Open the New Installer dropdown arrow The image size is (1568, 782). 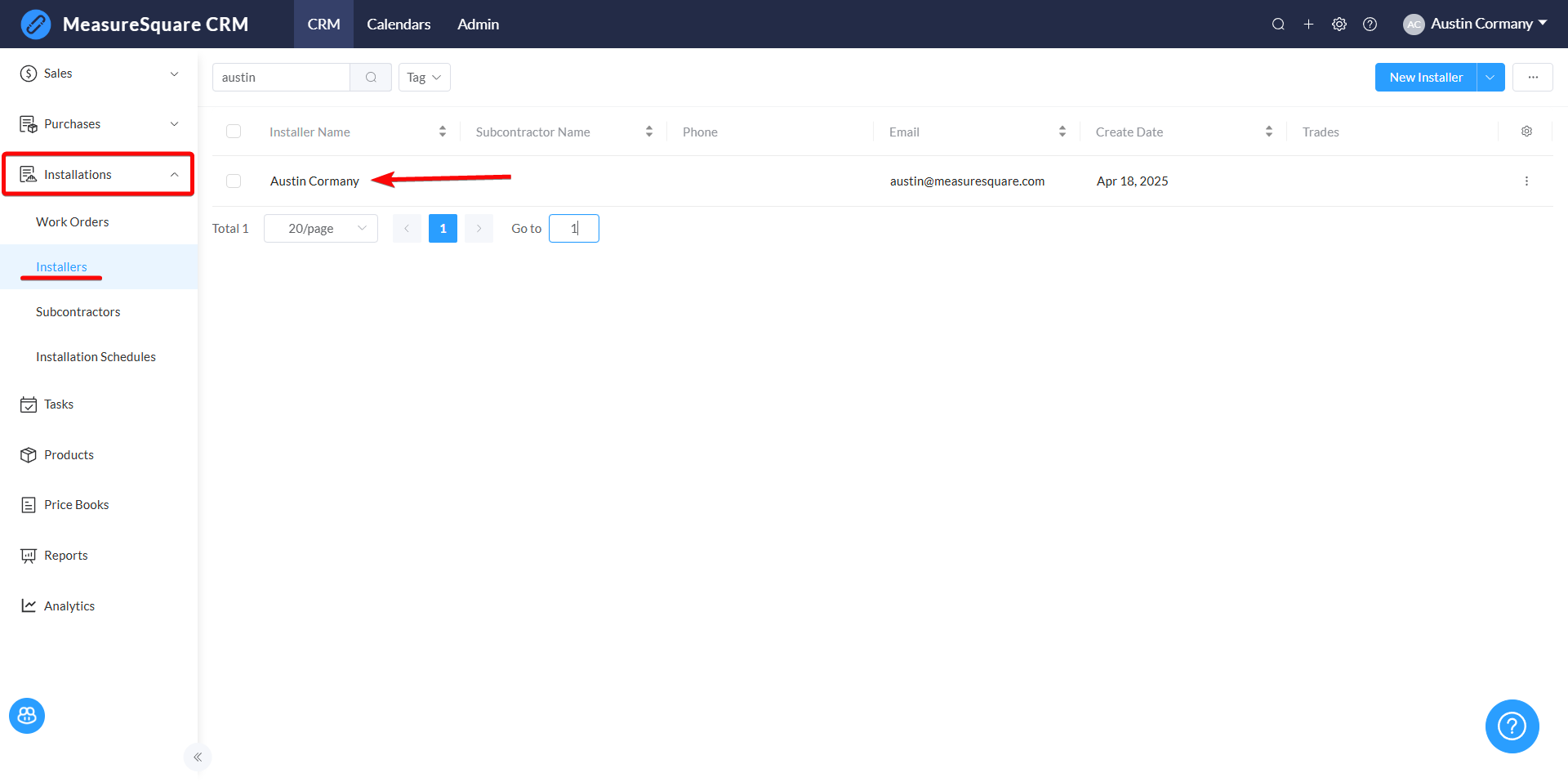coord(1490,78)
